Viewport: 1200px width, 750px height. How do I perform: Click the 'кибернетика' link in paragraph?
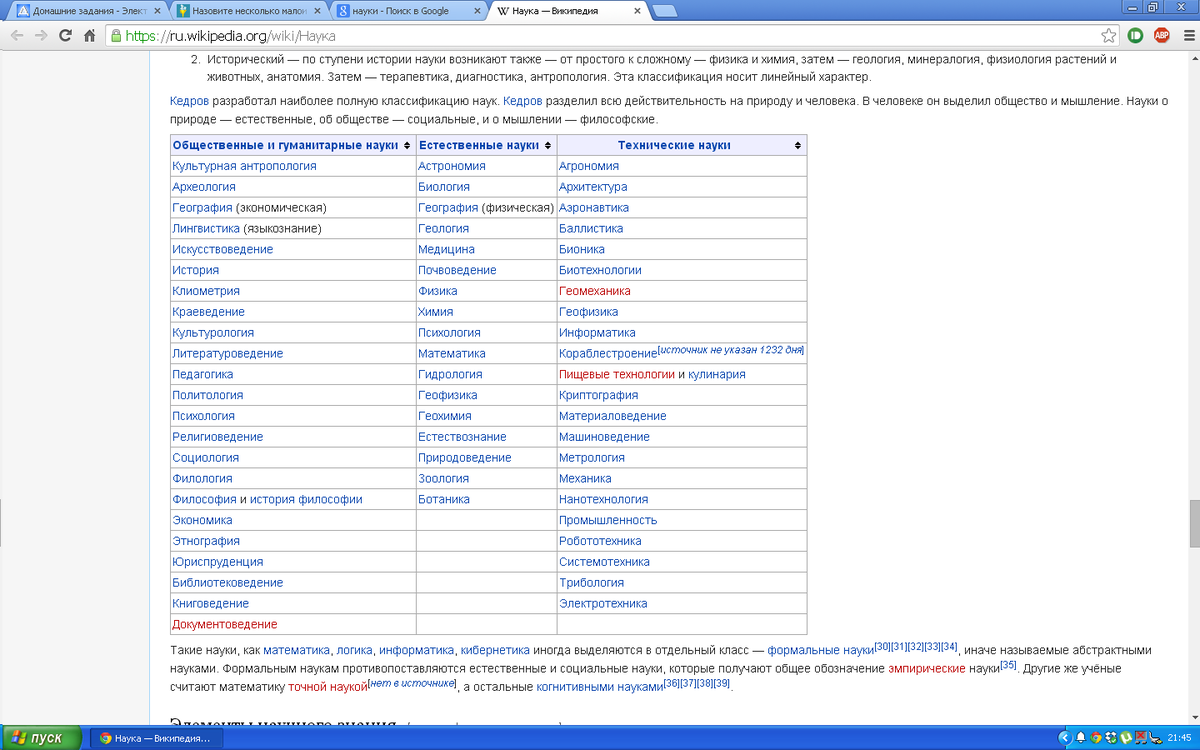point(494,650)
